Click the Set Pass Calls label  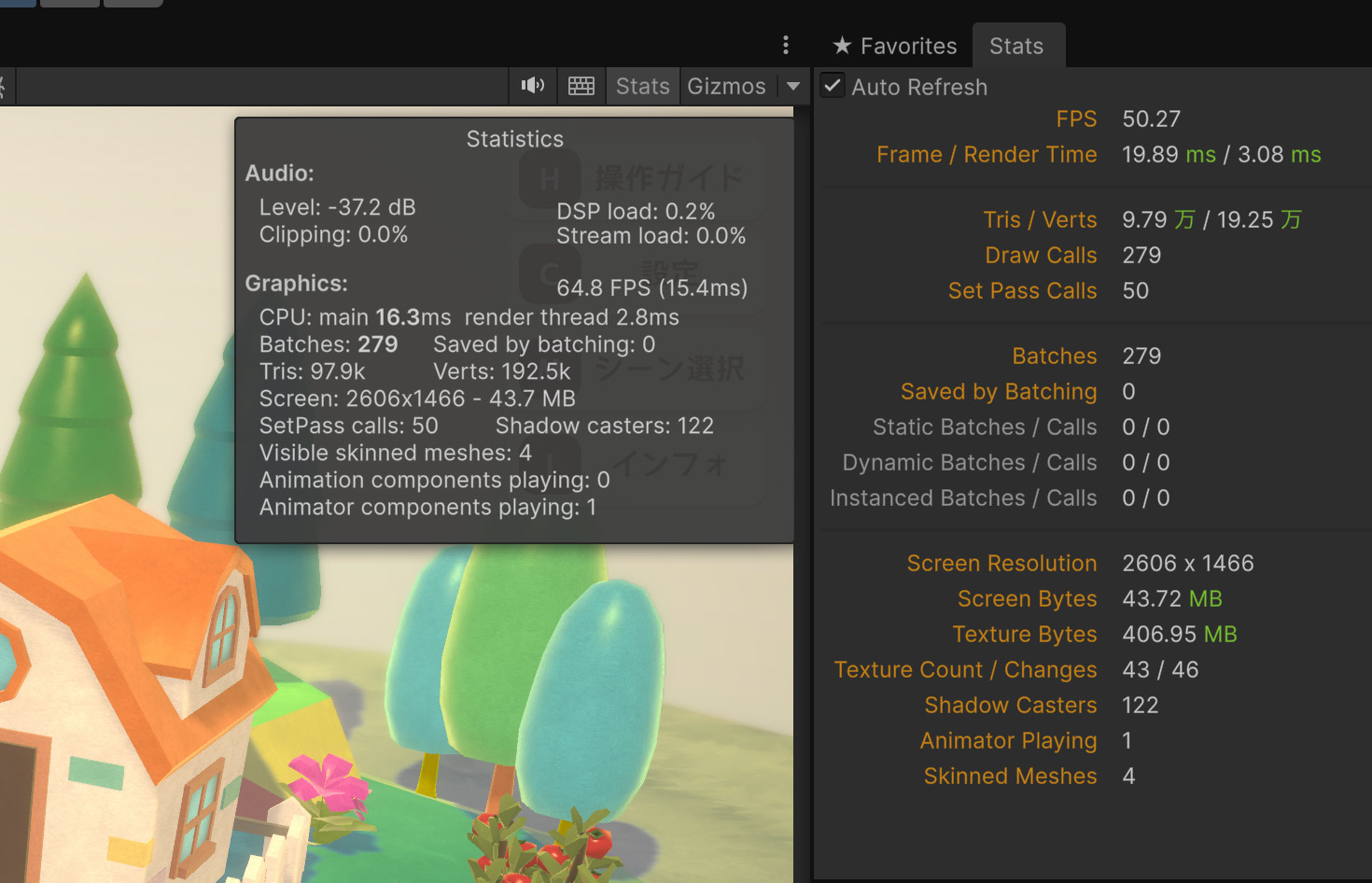click(1022, 290)
